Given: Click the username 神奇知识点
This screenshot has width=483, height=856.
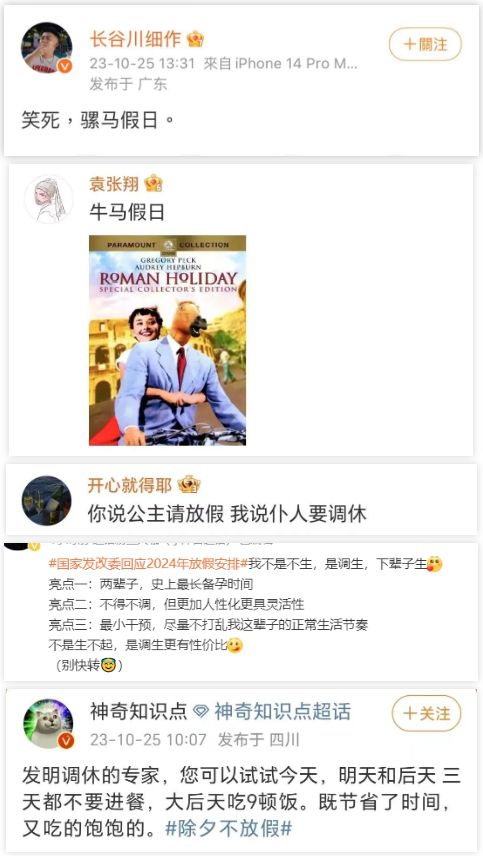Looking at the screenshot, I should (139, 711).
